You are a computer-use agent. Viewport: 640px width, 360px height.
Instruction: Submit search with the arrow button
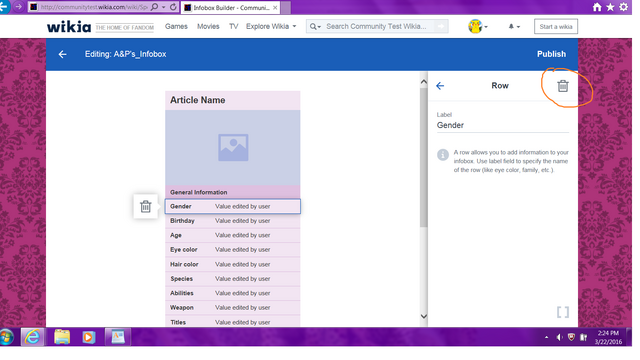click(441, 27)
